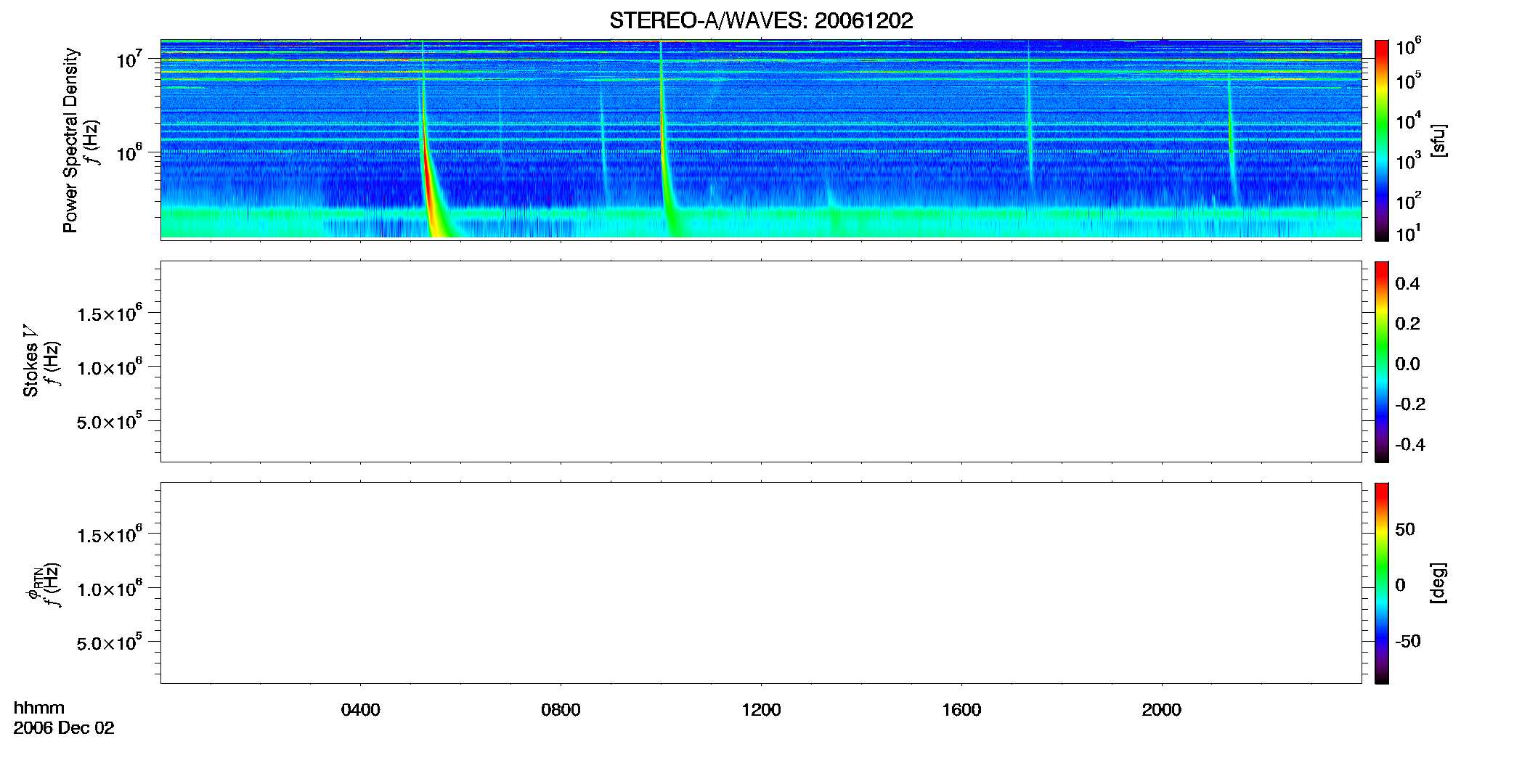
Task: Click the phi RTN degrees color bar
Action: tap(1381, 583)
